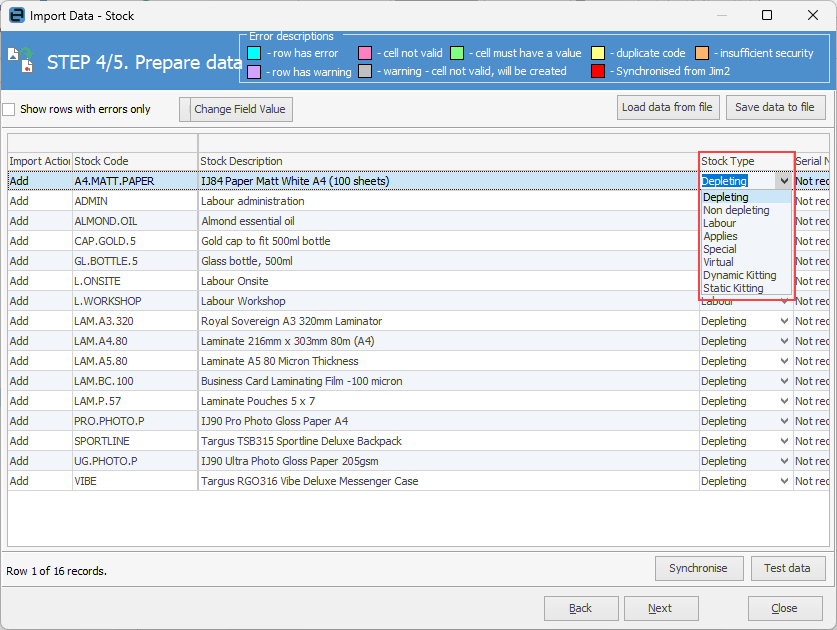This screenshot has width=837, height=630.
Task: Click the Test data button
Action: (787, 568)
